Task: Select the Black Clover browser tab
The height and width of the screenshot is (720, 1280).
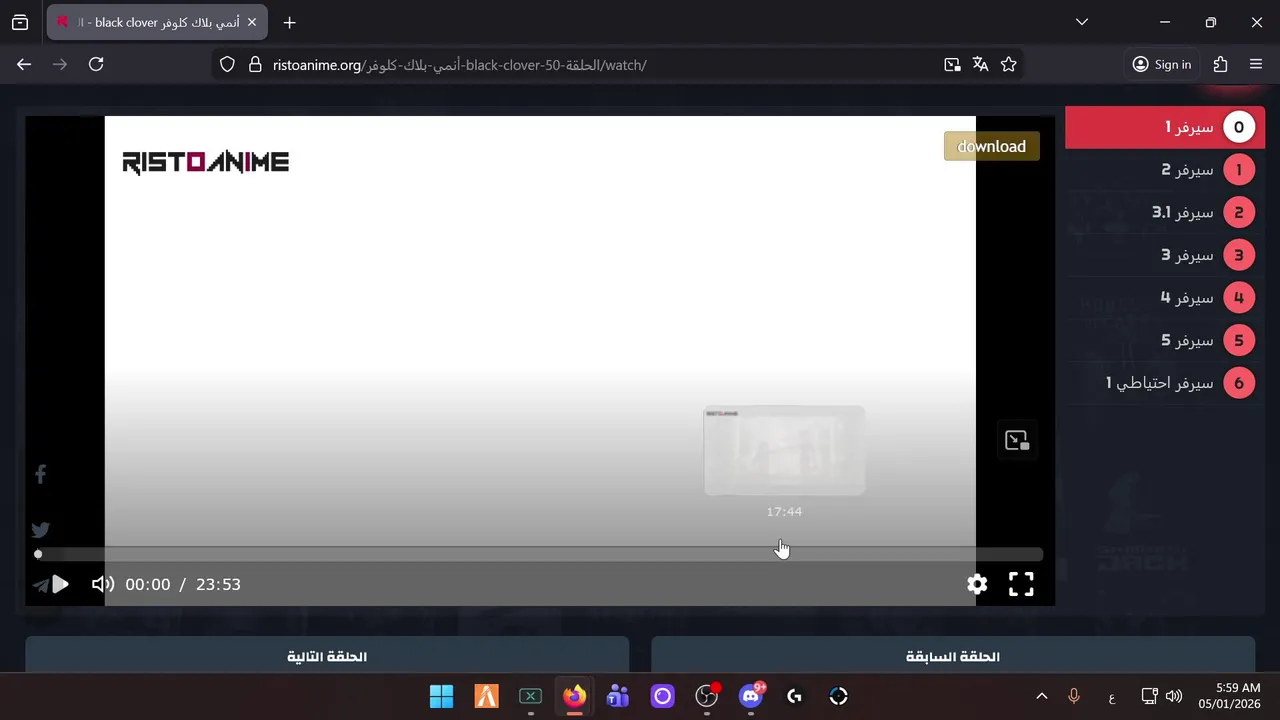Action: point(157,22)
